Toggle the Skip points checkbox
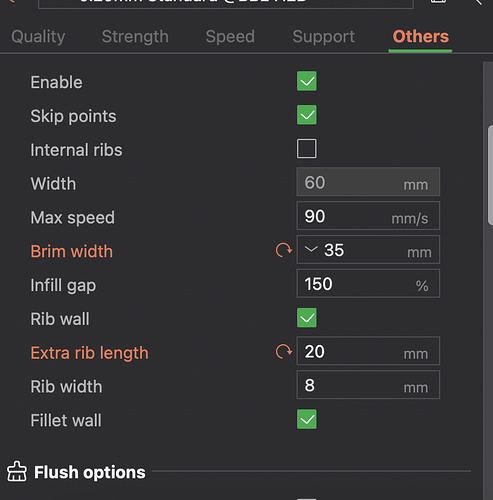Screen dimensions: 493x500 coord(307,115)
